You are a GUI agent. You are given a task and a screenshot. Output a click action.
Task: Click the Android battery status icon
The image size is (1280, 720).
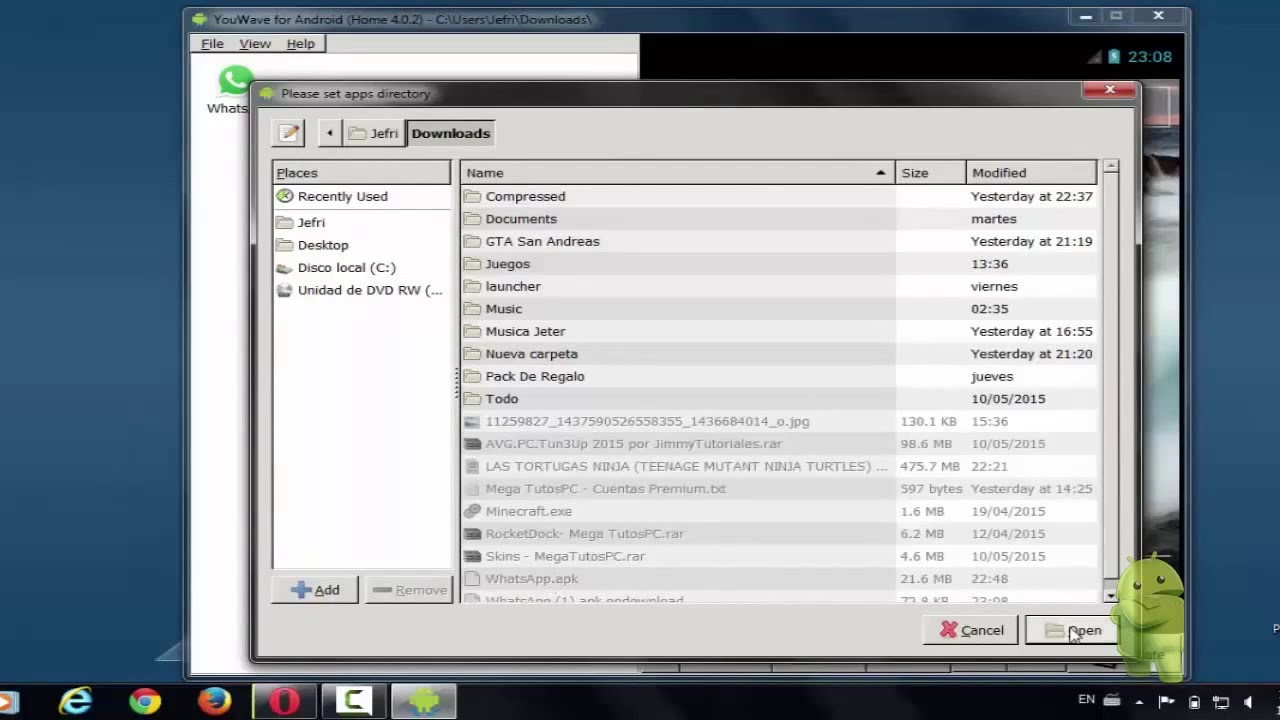(1114, 57)
